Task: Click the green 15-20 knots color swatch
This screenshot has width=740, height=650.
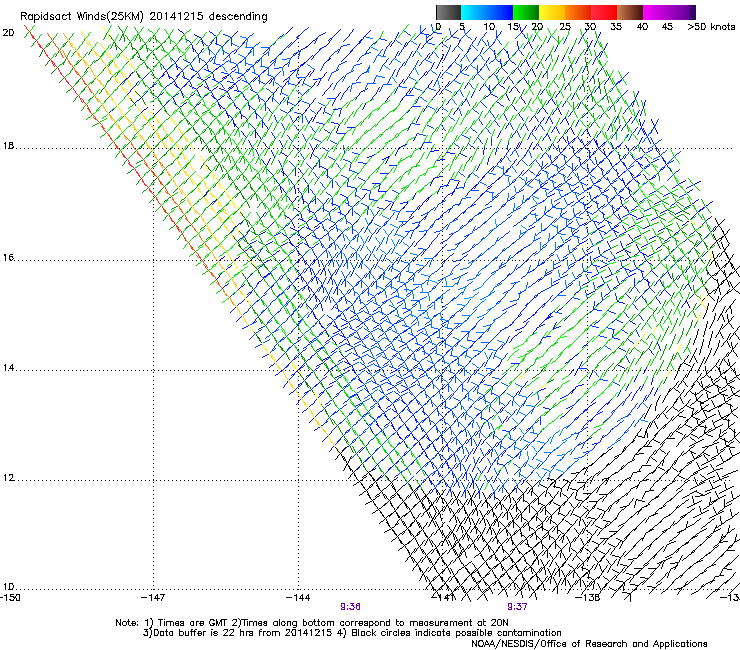Action: 526,12
